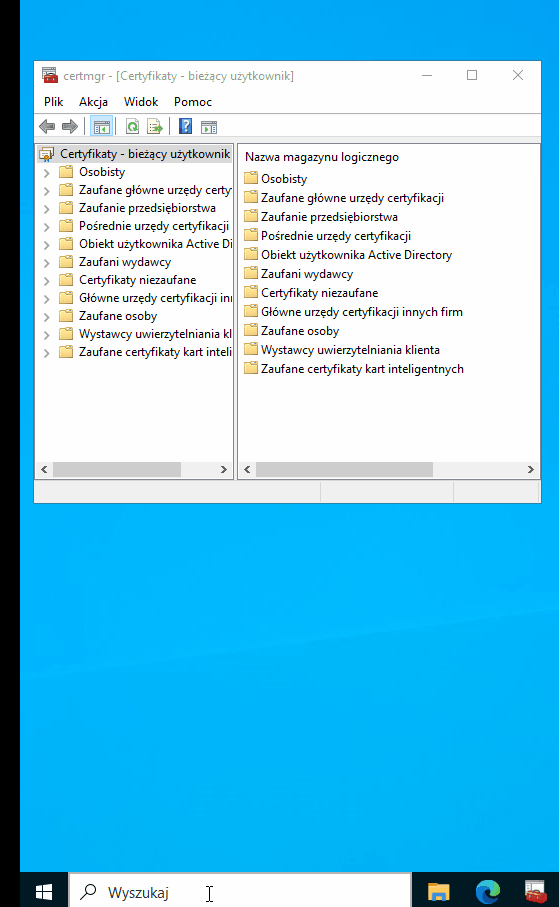
Task: Toggle the Show/Hide Action Pane icon
Action: point(209,127)
